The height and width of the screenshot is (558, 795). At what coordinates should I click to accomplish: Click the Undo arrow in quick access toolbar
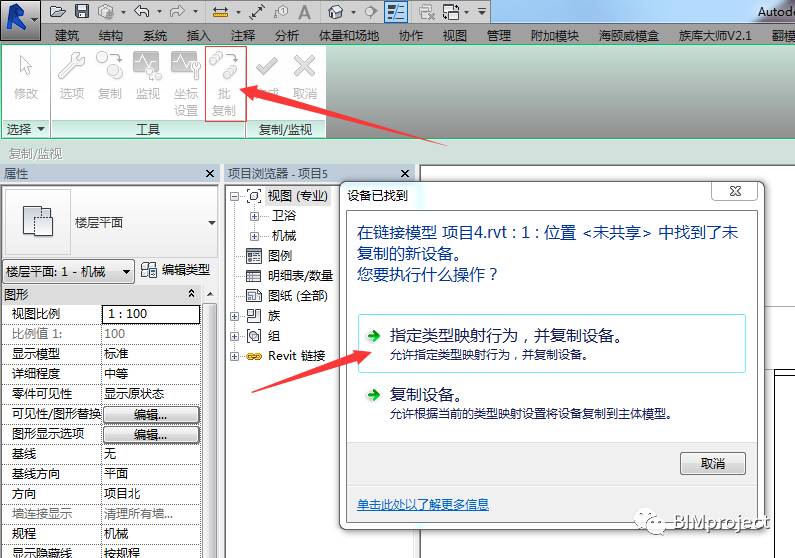tap(141, 12)
